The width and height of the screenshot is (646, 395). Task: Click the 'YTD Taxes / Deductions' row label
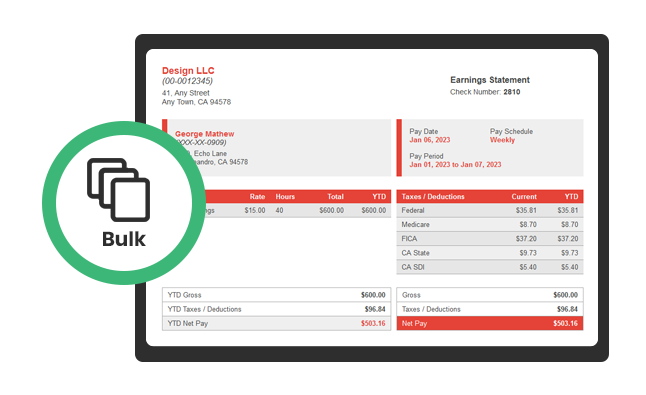click(204, 309)
